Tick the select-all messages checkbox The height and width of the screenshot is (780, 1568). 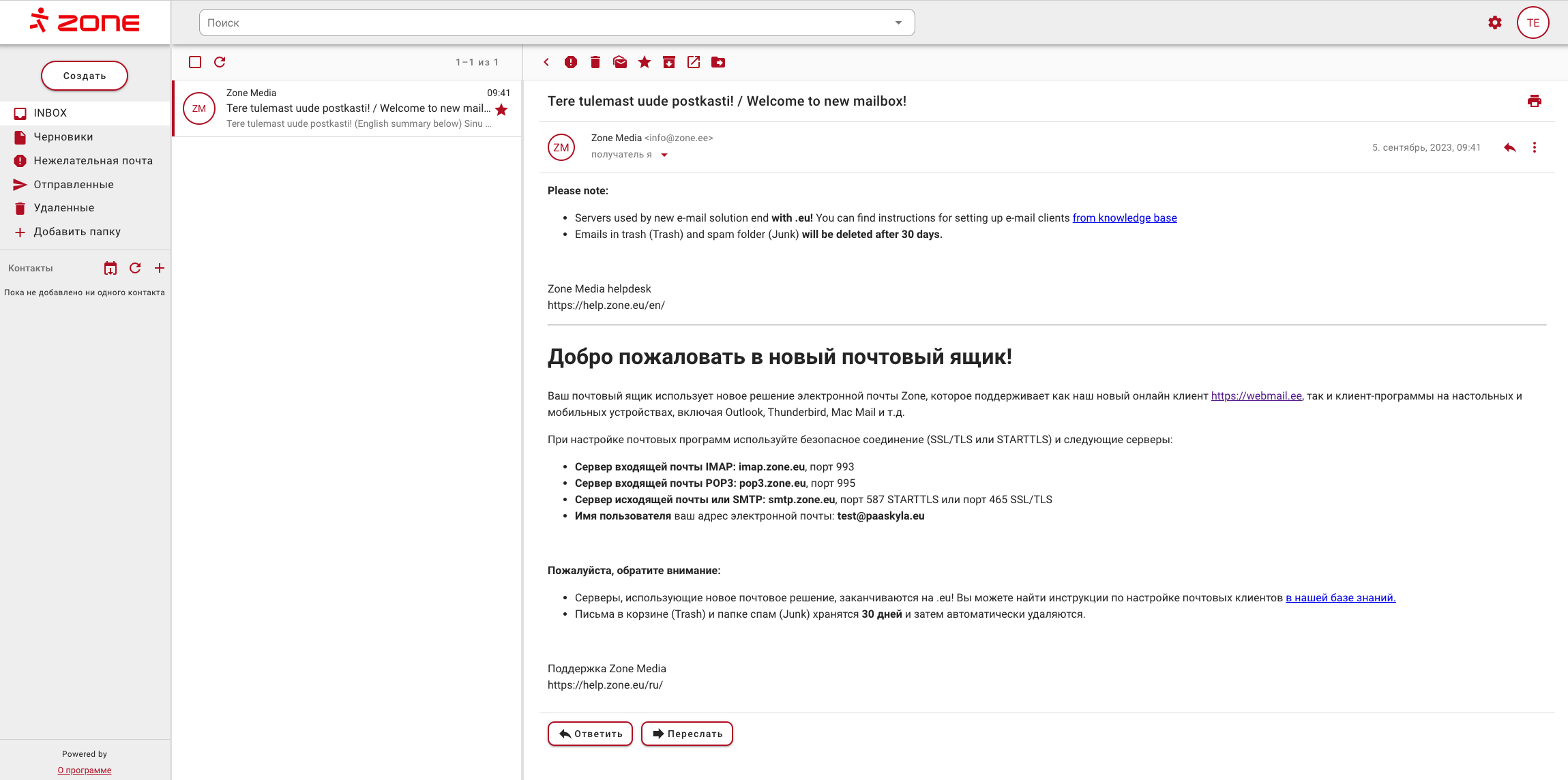point(195,62)
